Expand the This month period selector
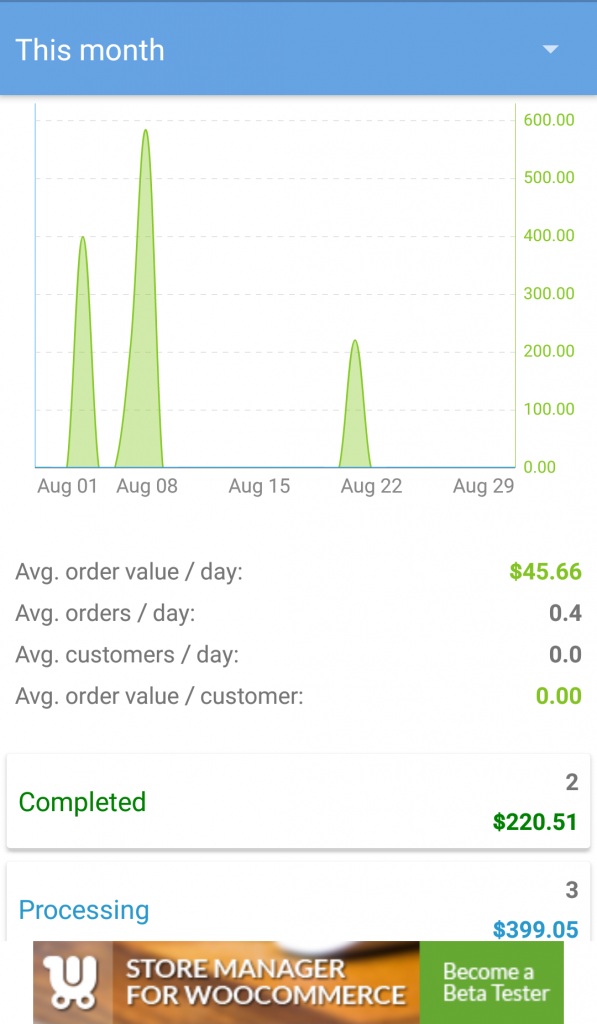 click(89, 49)
